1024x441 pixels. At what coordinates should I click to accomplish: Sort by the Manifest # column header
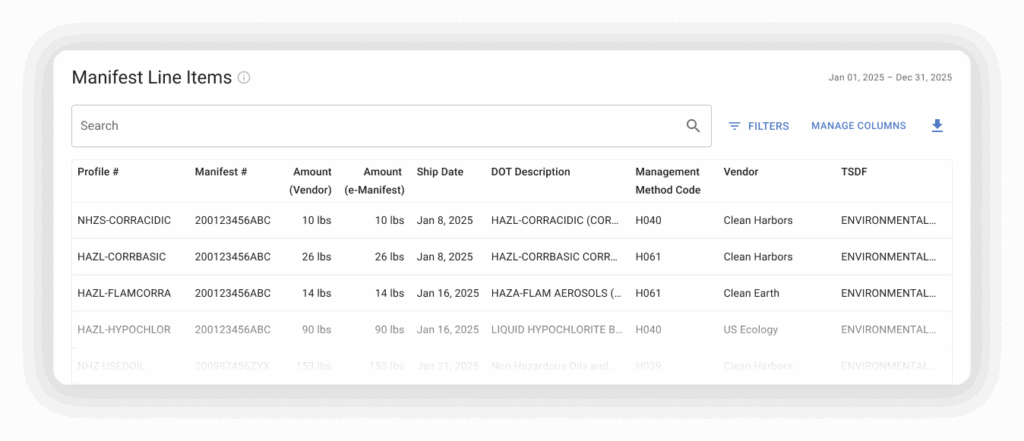coord(220,172)
